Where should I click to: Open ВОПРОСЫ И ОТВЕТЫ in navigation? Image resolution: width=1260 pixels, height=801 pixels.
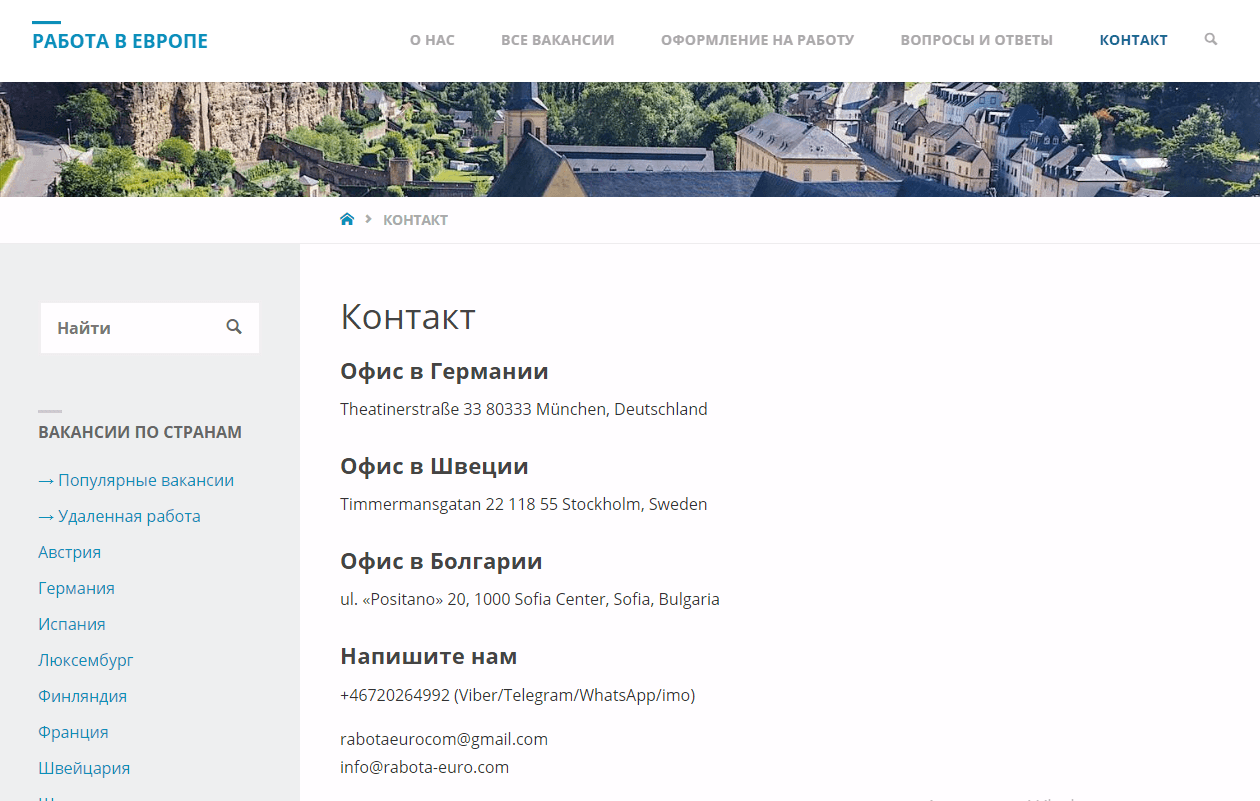click(976, 41)
